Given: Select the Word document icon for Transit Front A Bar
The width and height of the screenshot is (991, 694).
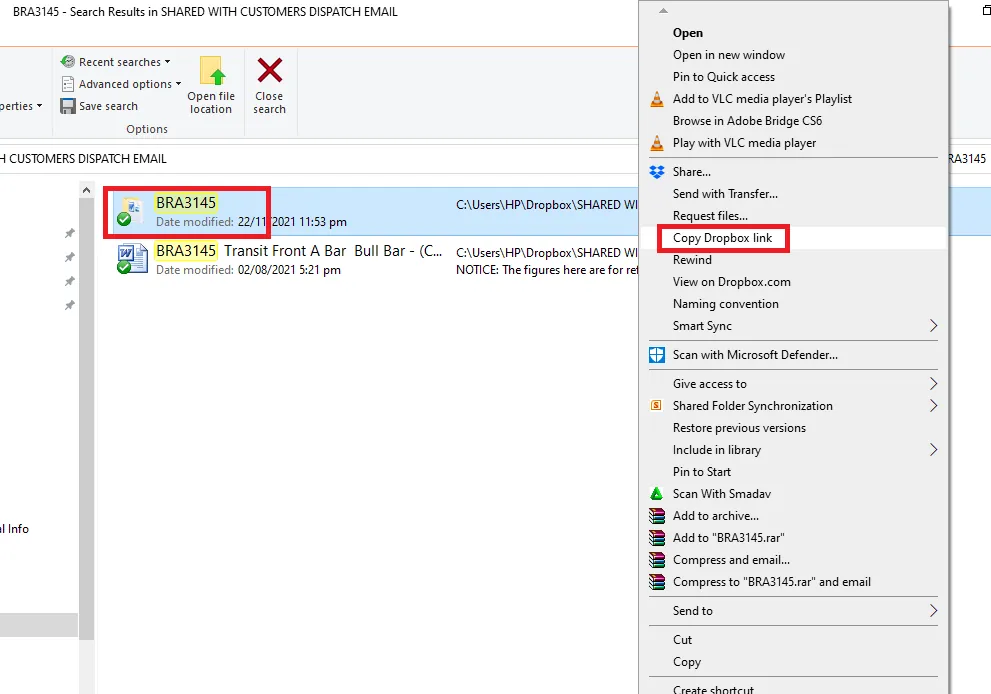Looking at the screenshot, I should [131, 259].
